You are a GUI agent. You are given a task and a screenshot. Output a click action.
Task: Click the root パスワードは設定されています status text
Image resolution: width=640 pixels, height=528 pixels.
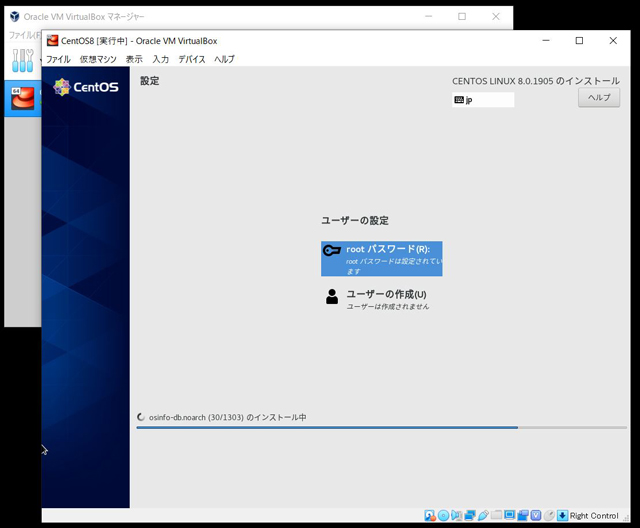click(x=394, y=266)
